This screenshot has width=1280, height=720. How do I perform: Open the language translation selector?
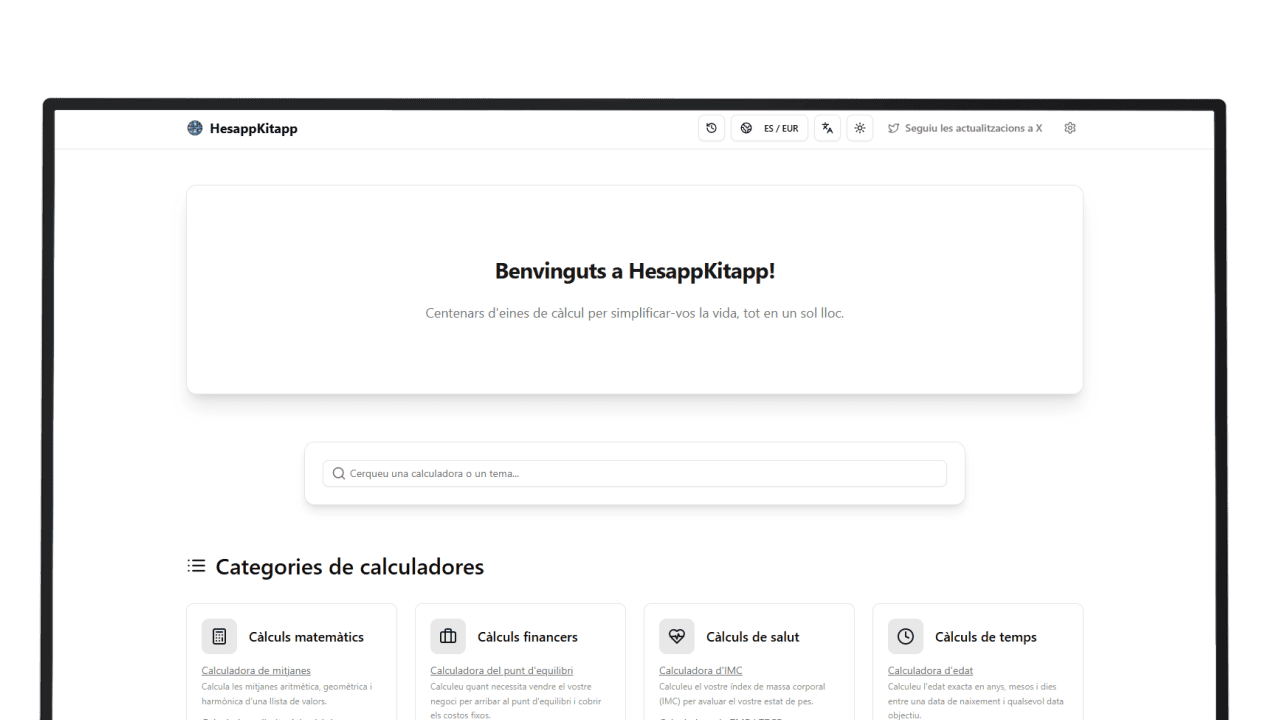(827, 128)
